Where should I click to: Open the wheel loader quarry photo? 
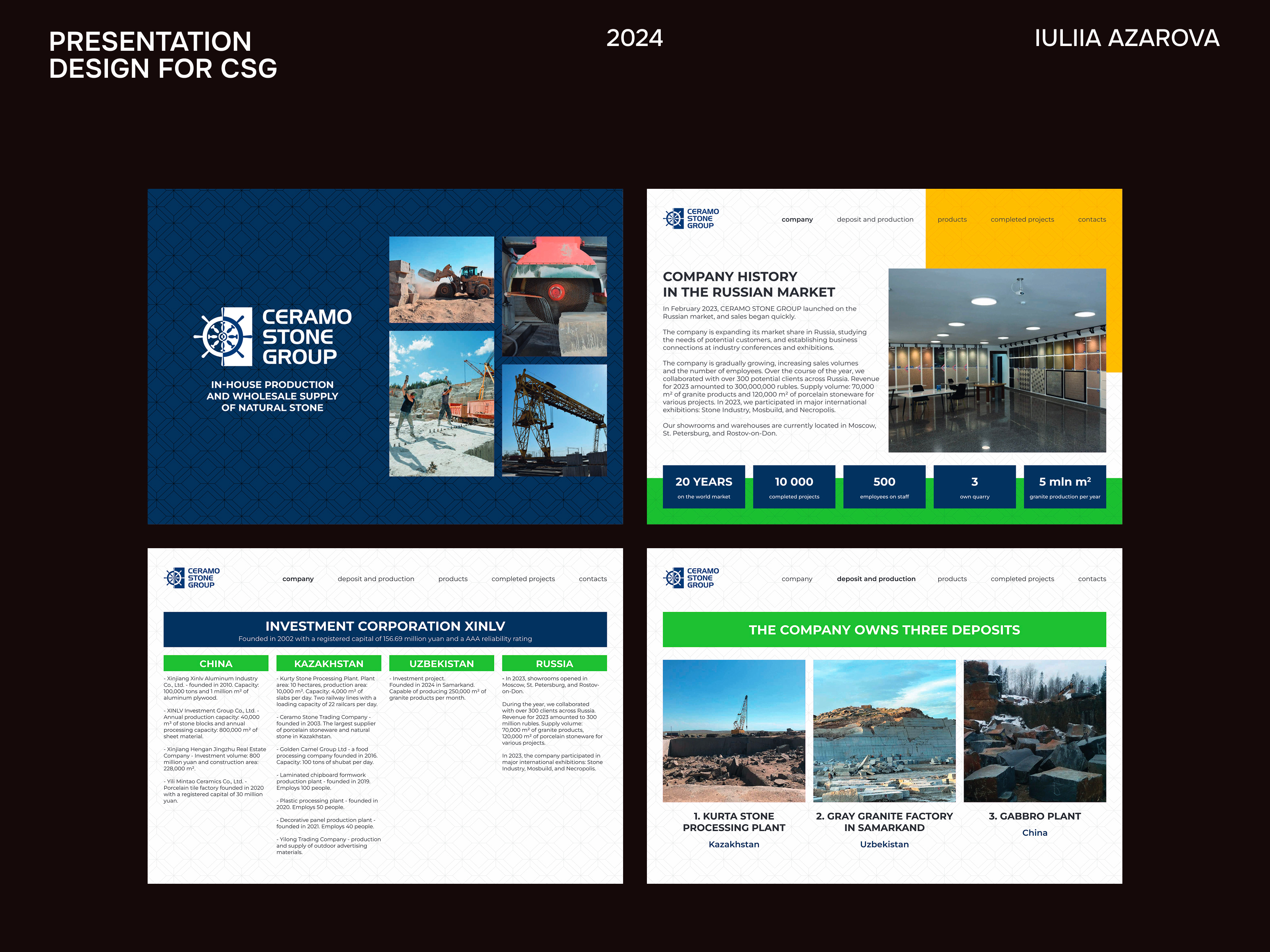[x=441, y=280]
